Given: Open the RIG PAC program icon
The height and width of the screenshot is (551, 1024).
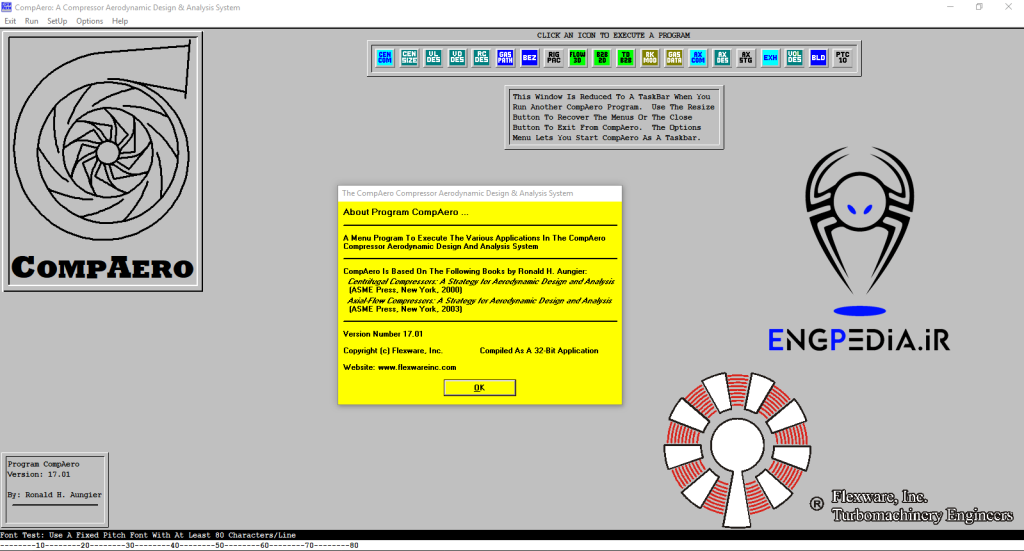Looking at the screenshot, I should 554,58.
